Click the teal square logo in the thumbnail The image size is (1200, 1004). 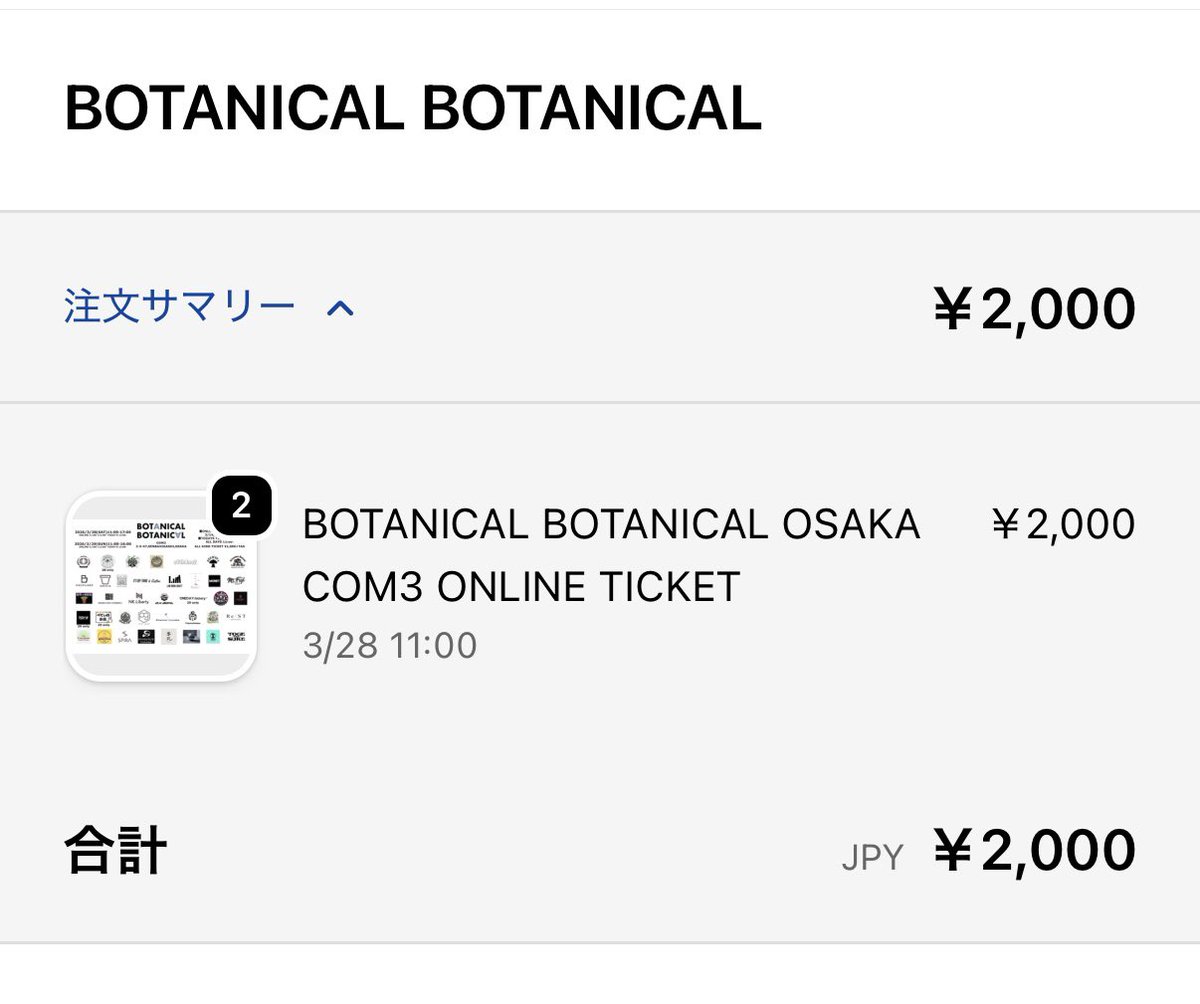(x=213, y=636)
